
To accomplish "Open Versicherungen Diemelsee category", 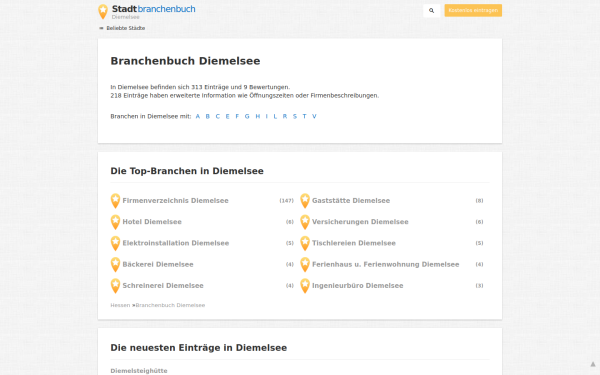I will [x=360, y=222].
